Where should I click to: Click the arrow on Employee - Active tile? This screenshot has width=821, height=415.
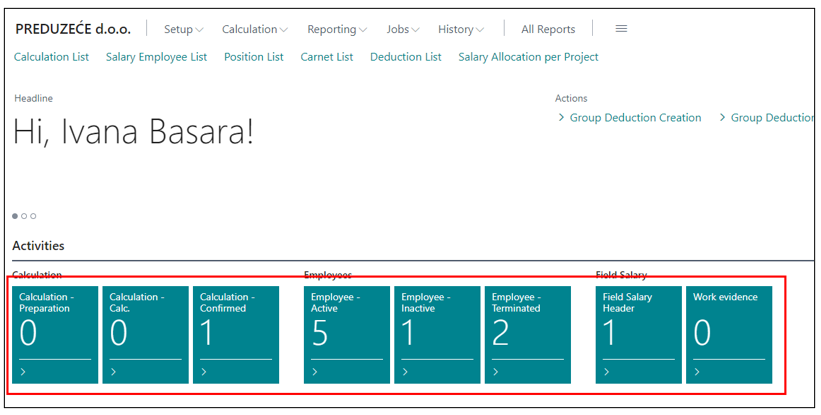[x=315, y=372]
